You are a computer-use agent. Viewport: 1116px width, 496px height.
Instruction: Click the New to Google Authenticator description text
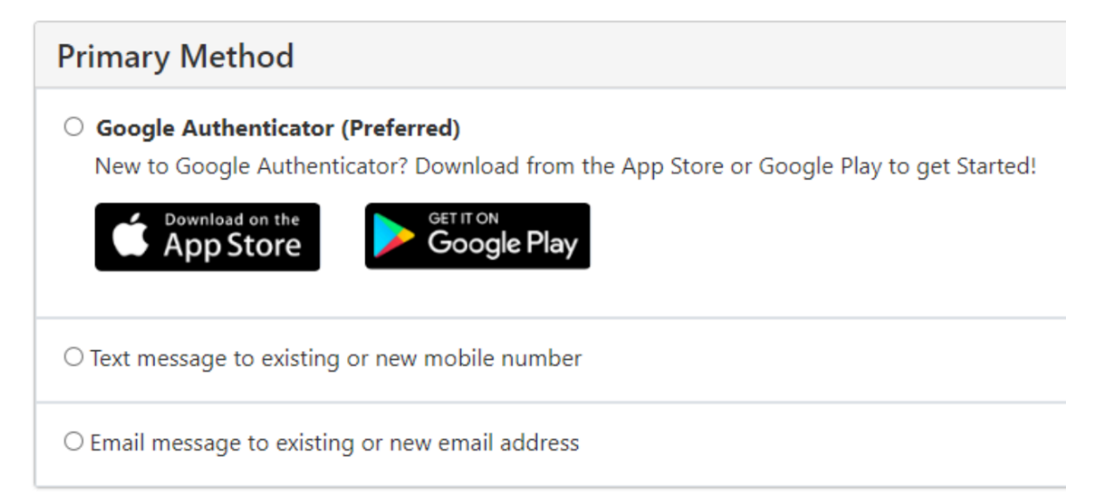[565, 167]
